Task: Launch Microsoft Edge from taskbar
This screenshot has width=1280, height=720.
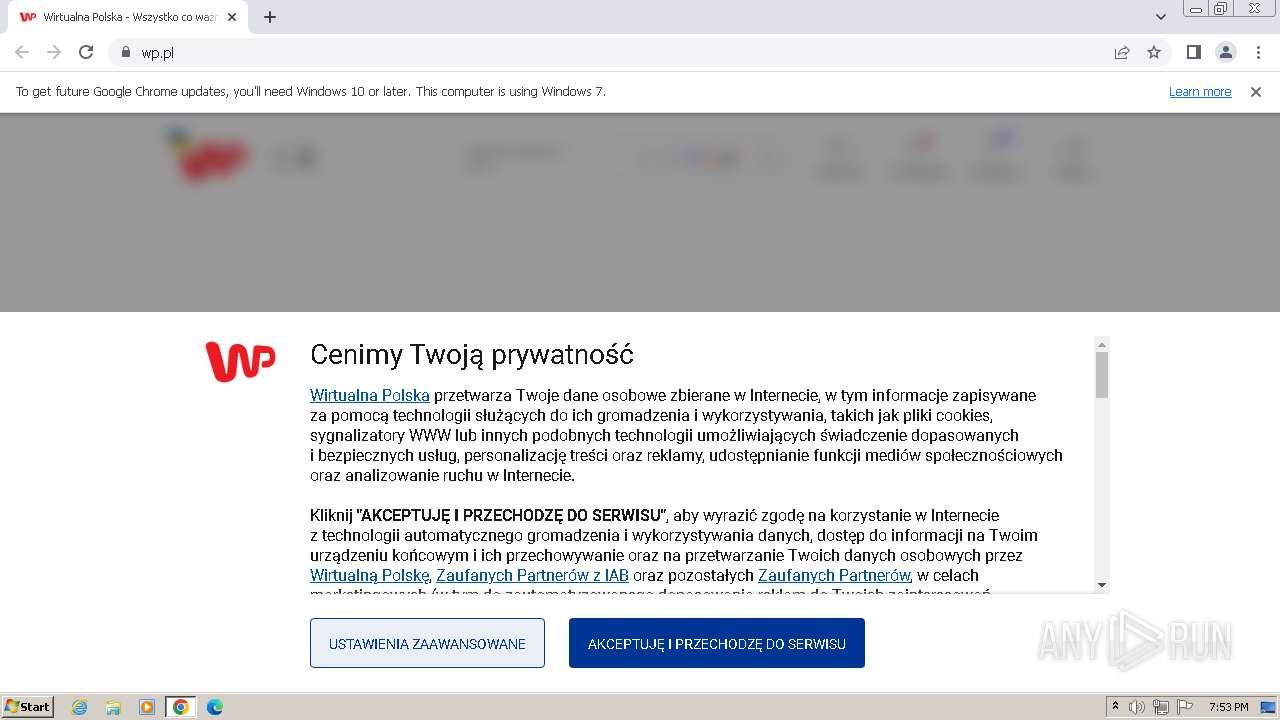Action: 215,707
